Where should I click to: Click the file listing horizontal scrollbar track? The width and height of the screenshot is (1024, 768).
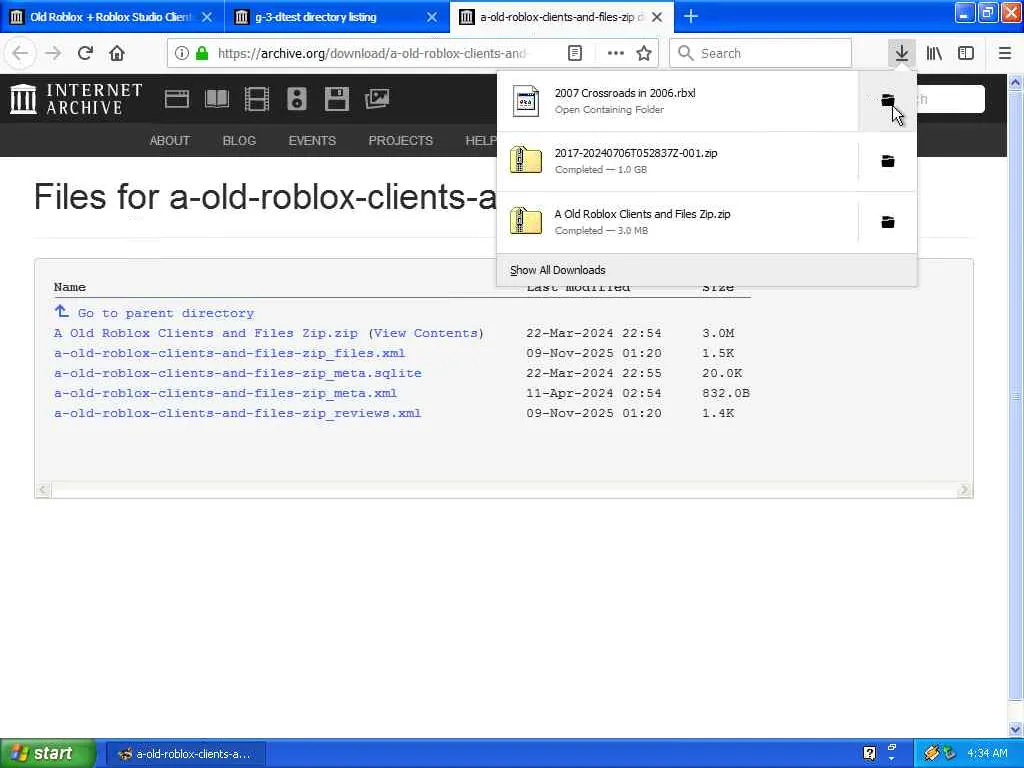pos(504,489)
